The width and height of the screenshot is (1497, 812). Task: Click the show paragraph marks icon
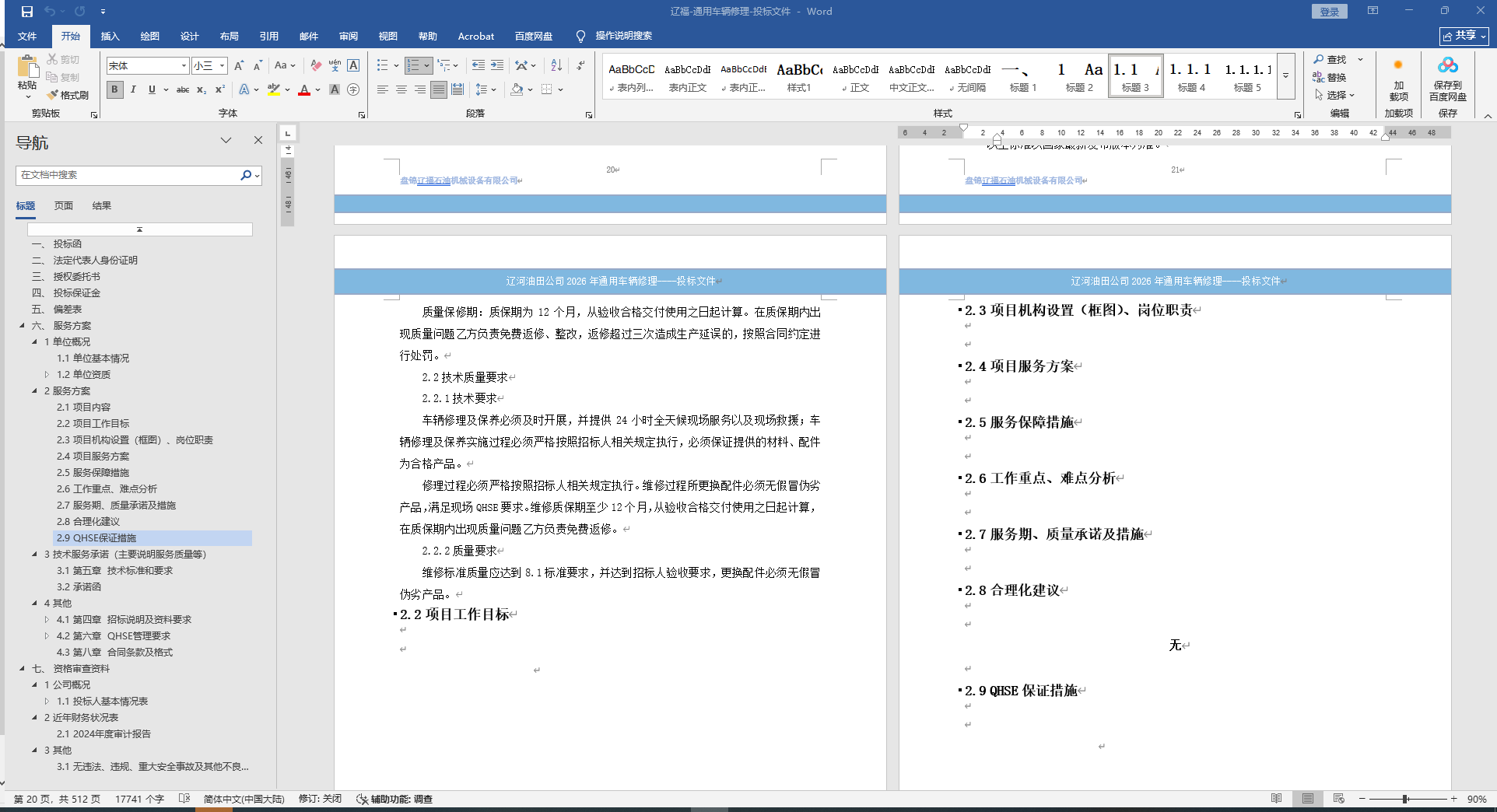(580, 65)
